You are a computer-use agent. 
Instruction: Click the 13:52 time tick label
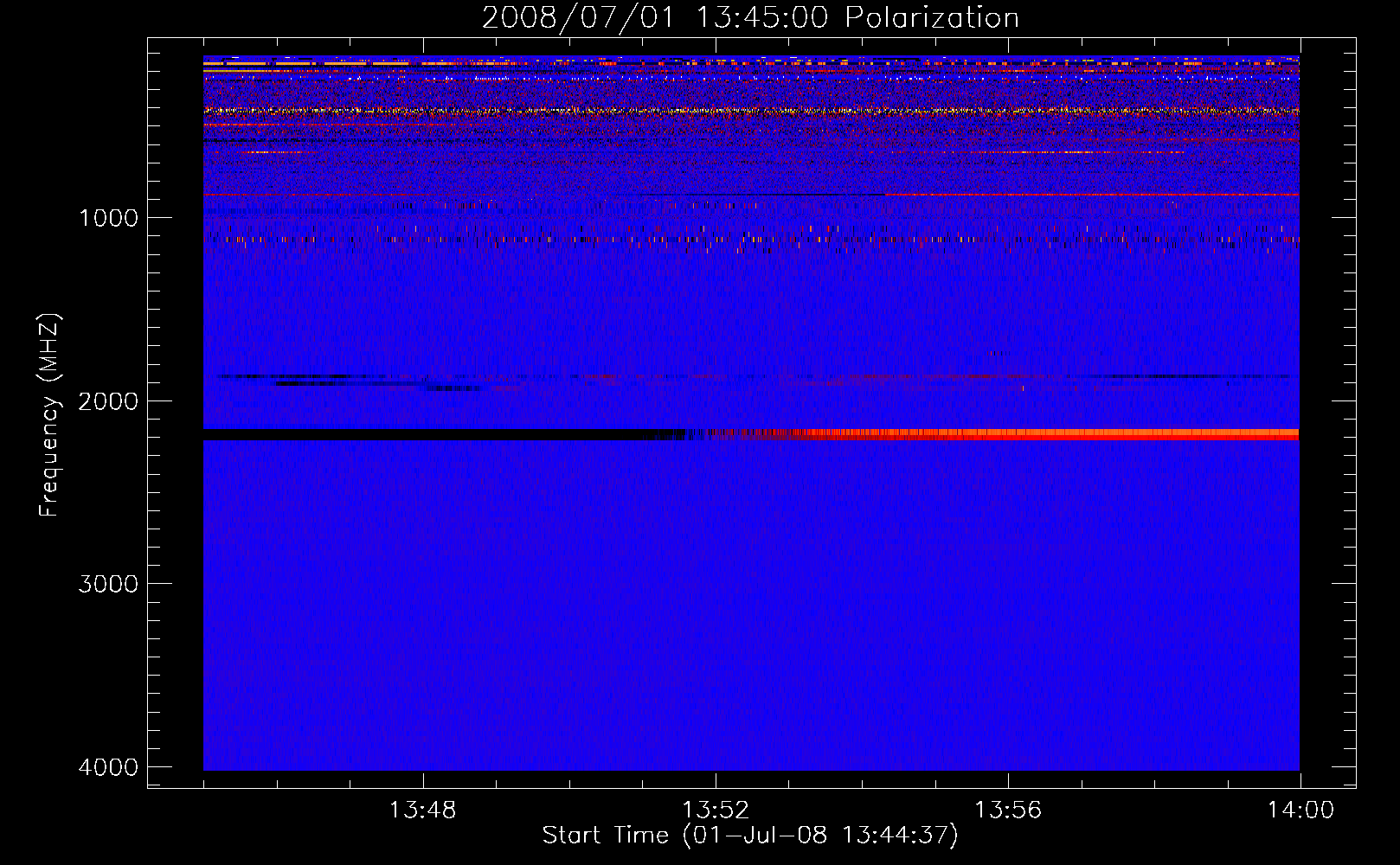(715, 811)
